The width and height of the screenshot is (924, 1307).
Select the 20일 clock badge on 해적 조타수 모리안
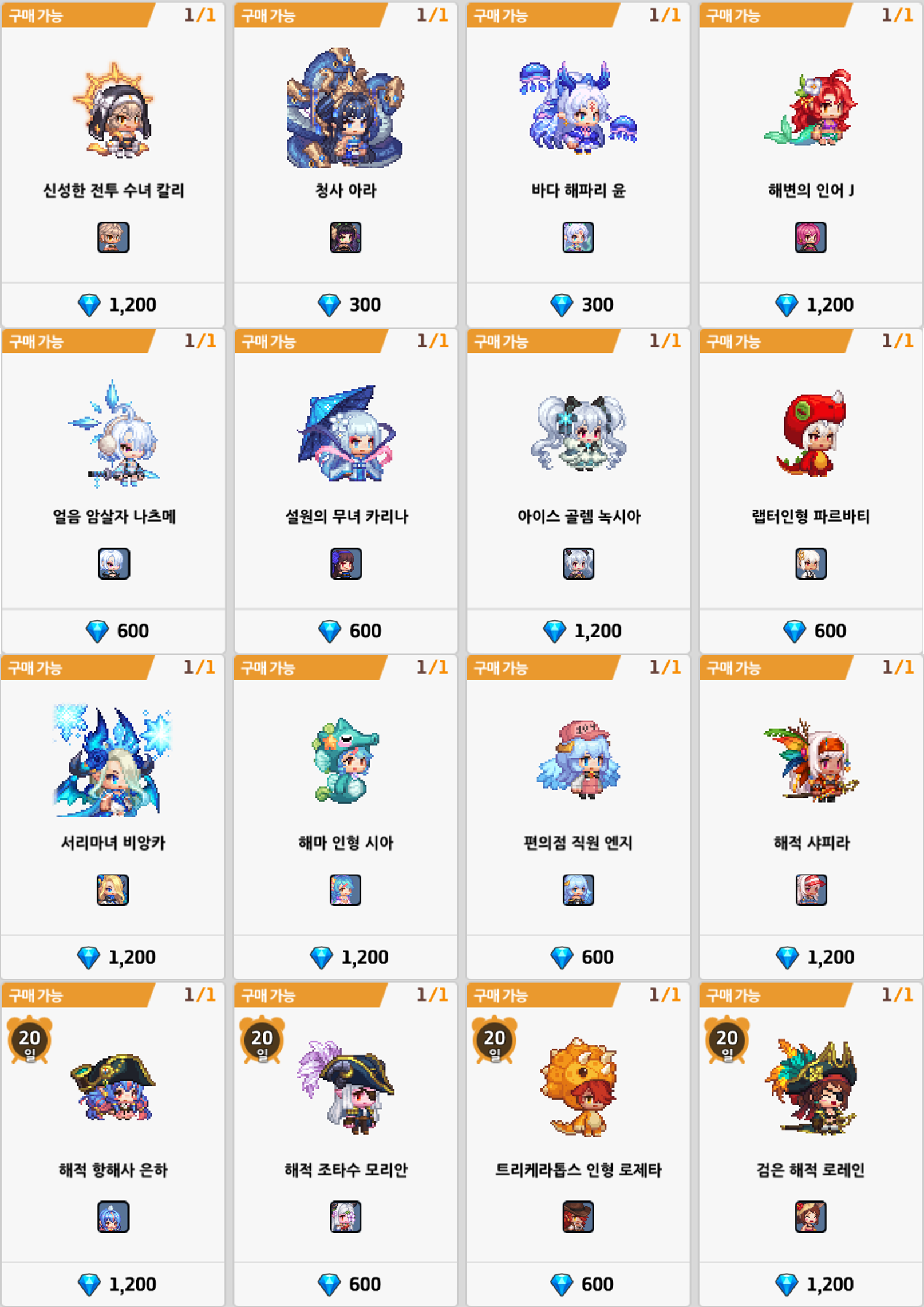click(x=262, y=1040)
